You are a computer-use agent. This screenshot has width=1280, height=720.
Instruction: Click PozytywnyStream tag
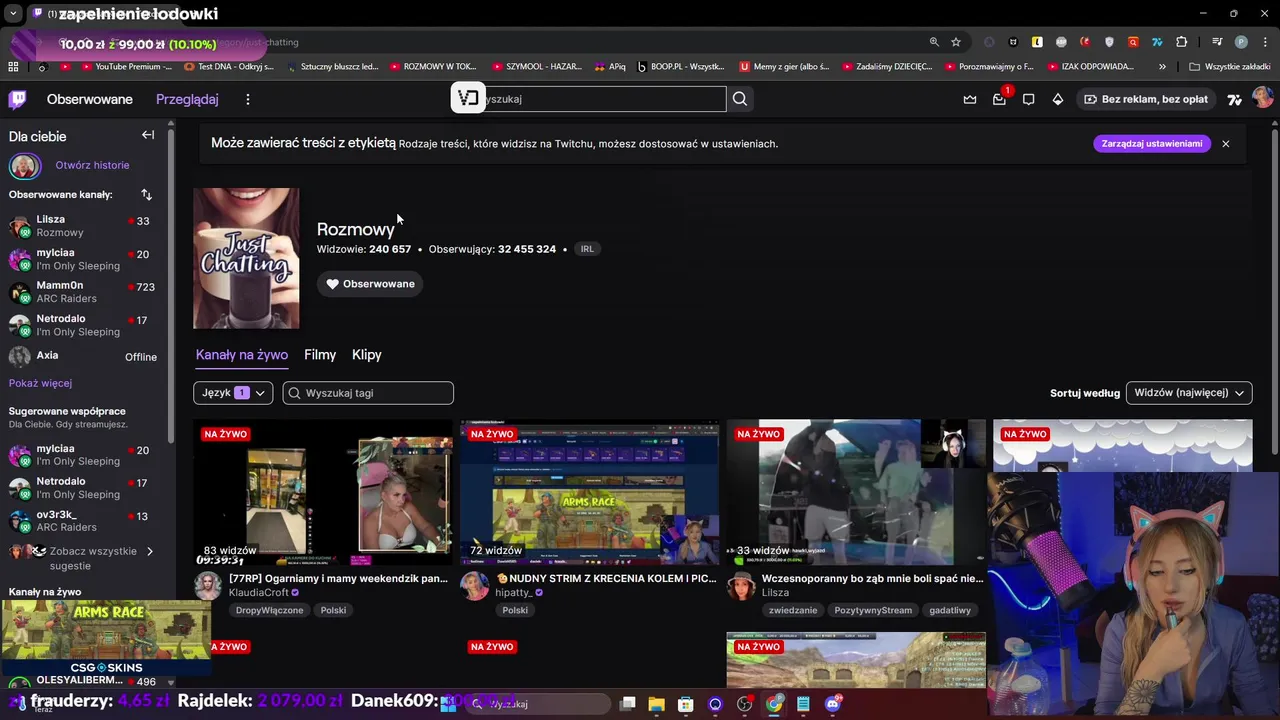pos(873,610)
